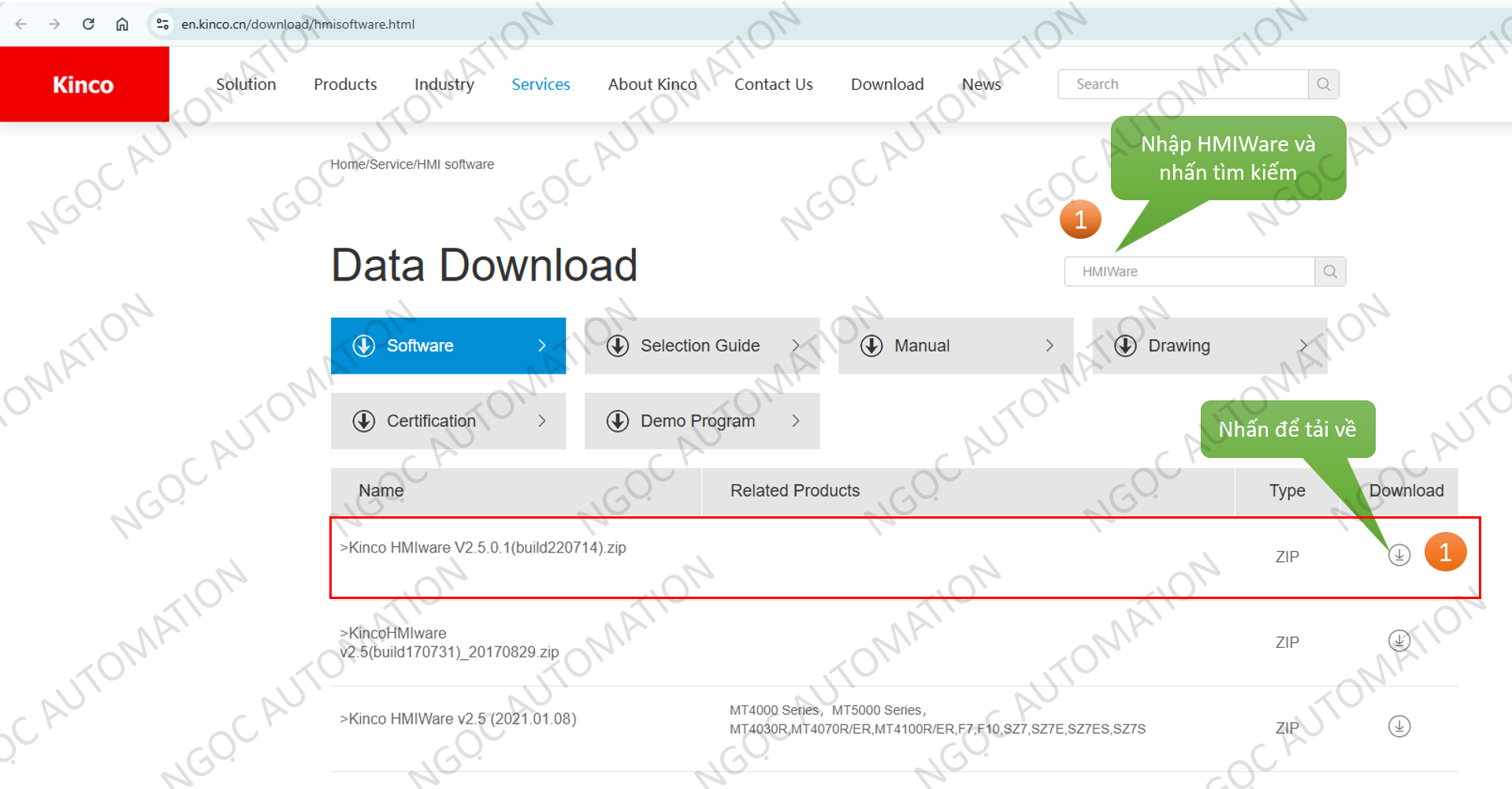
Task: Click the Download column header
Action: click(x=1406, y=490)
